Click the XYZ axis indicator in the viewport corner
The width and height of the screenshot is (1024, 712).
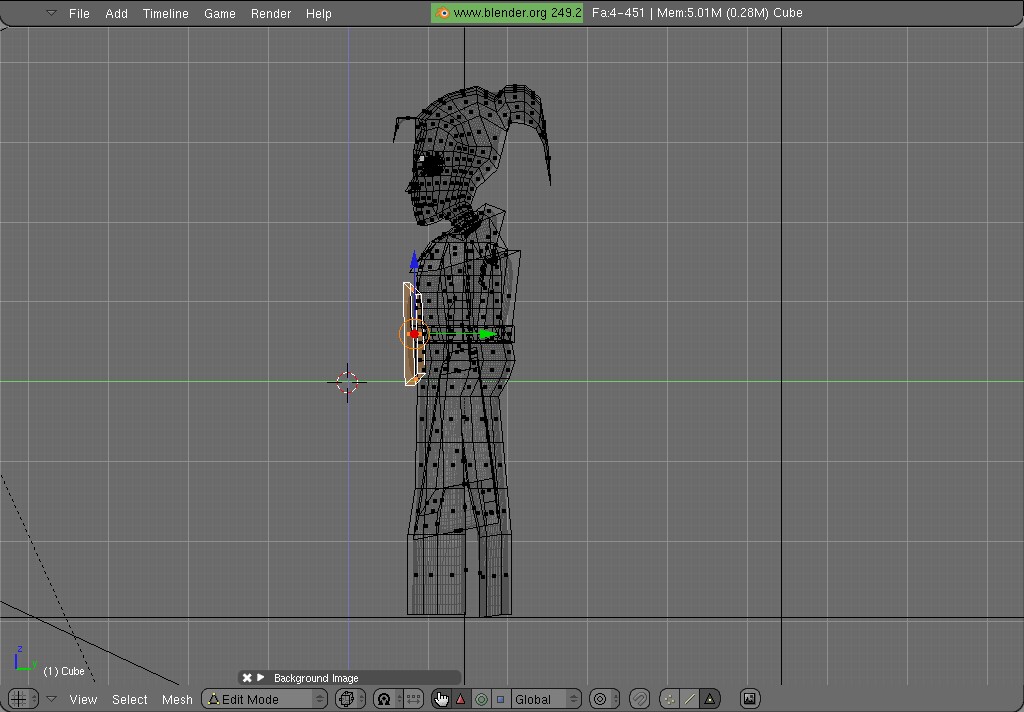point(24,659)
